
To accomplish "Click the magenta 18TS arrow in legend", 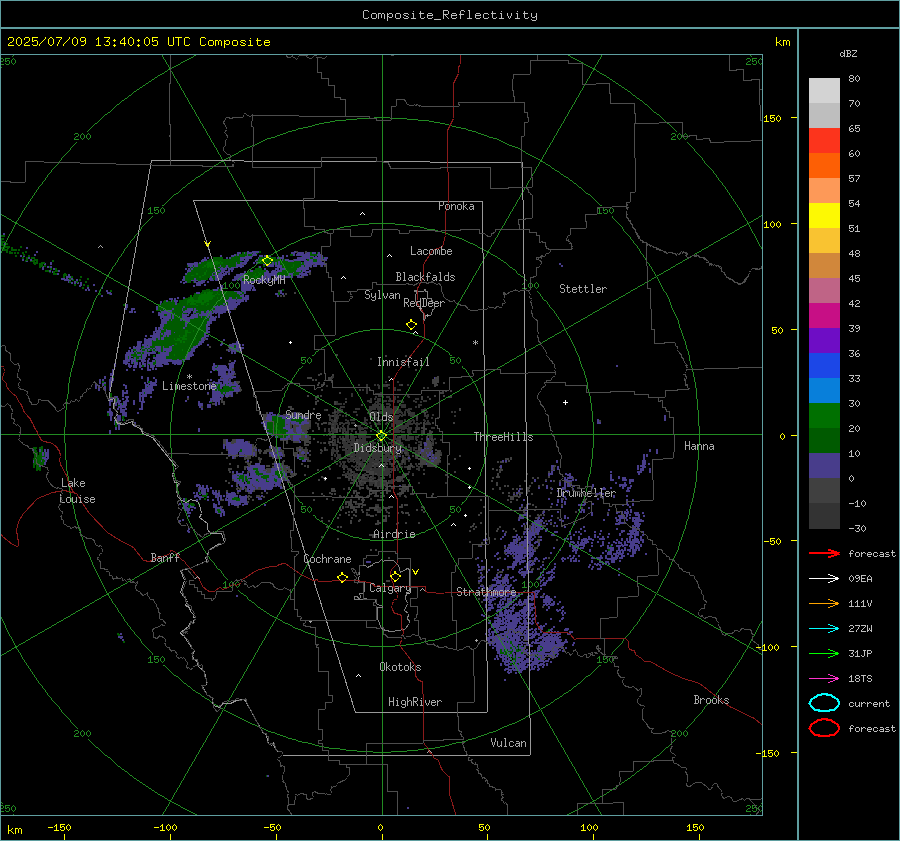I will click(824, 679).
